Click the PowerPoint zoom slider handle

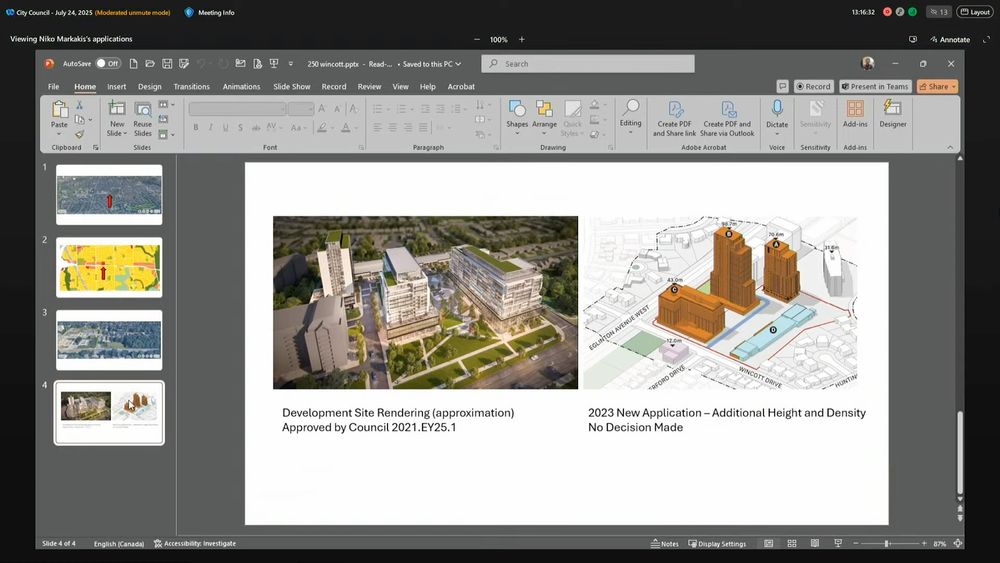point(886,543)
